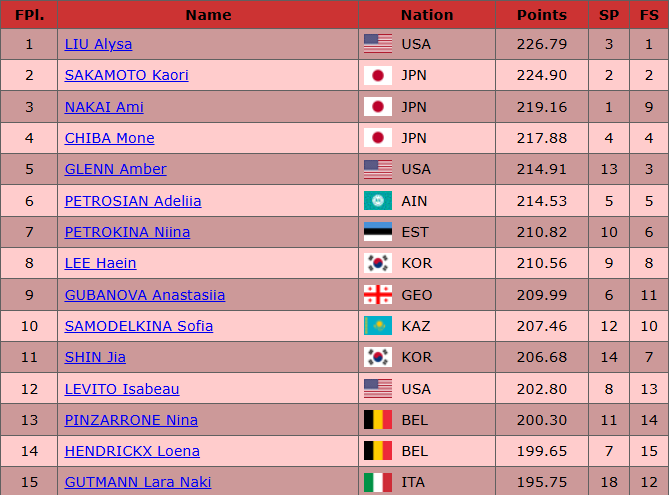This screenshot has width=669, height=495.
Task: Click the AIN flag beside PETROSIAN Adeliia
Action: click(378, 201)
